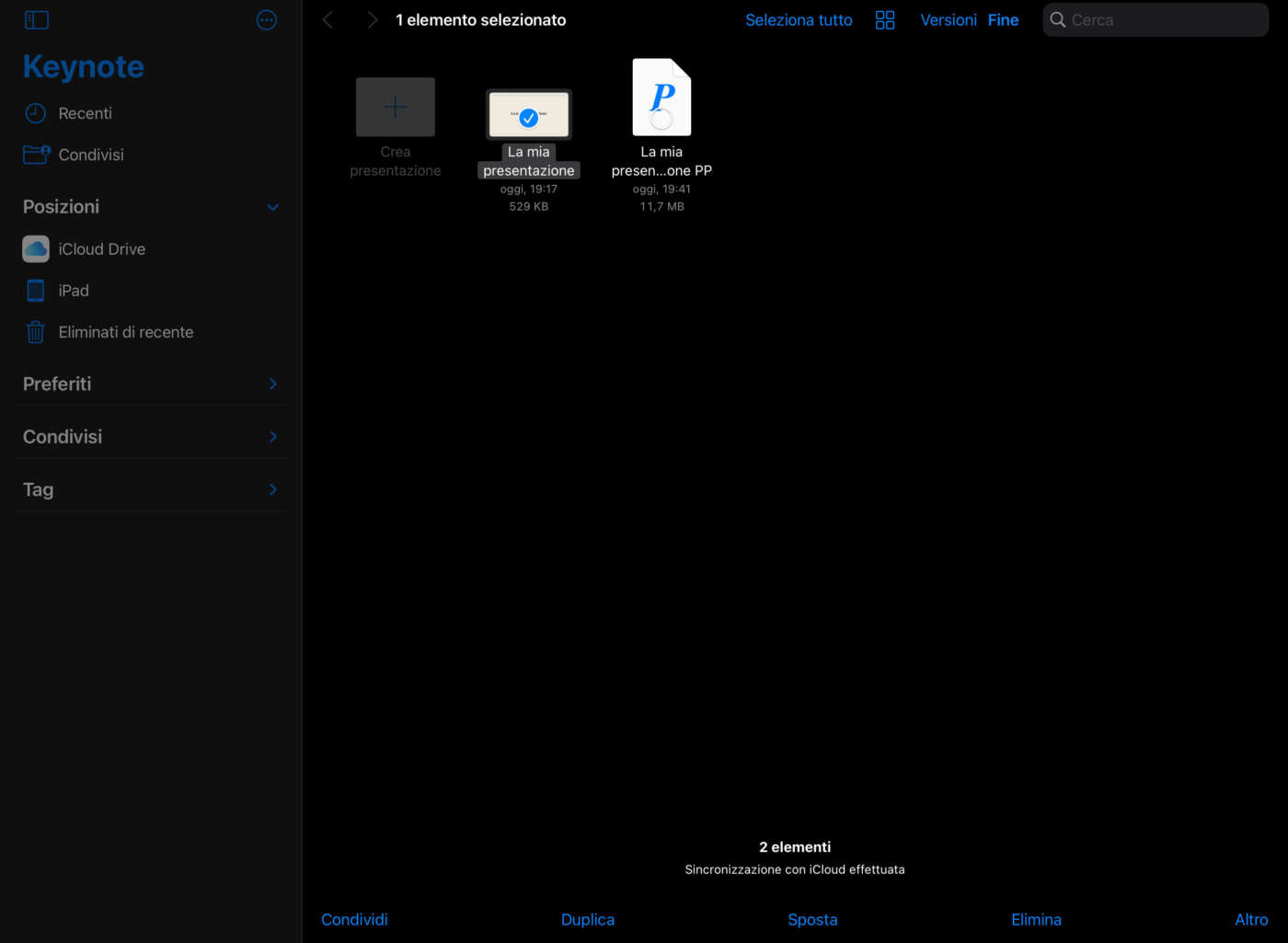1288x943 pixels.
Task: Open the sidebar more options ellipsis
Action: click(x=267, y=19)
